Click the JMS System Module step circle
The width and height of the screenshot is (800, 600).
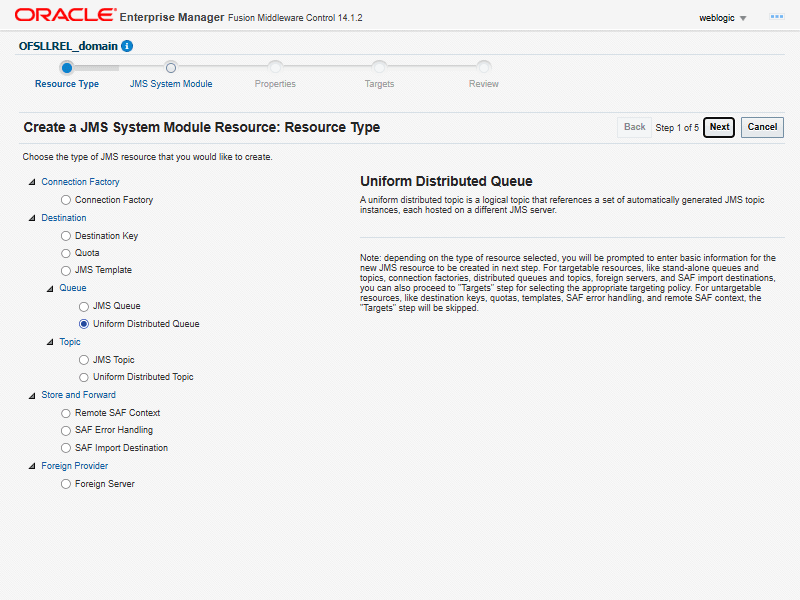coord(171,67)
